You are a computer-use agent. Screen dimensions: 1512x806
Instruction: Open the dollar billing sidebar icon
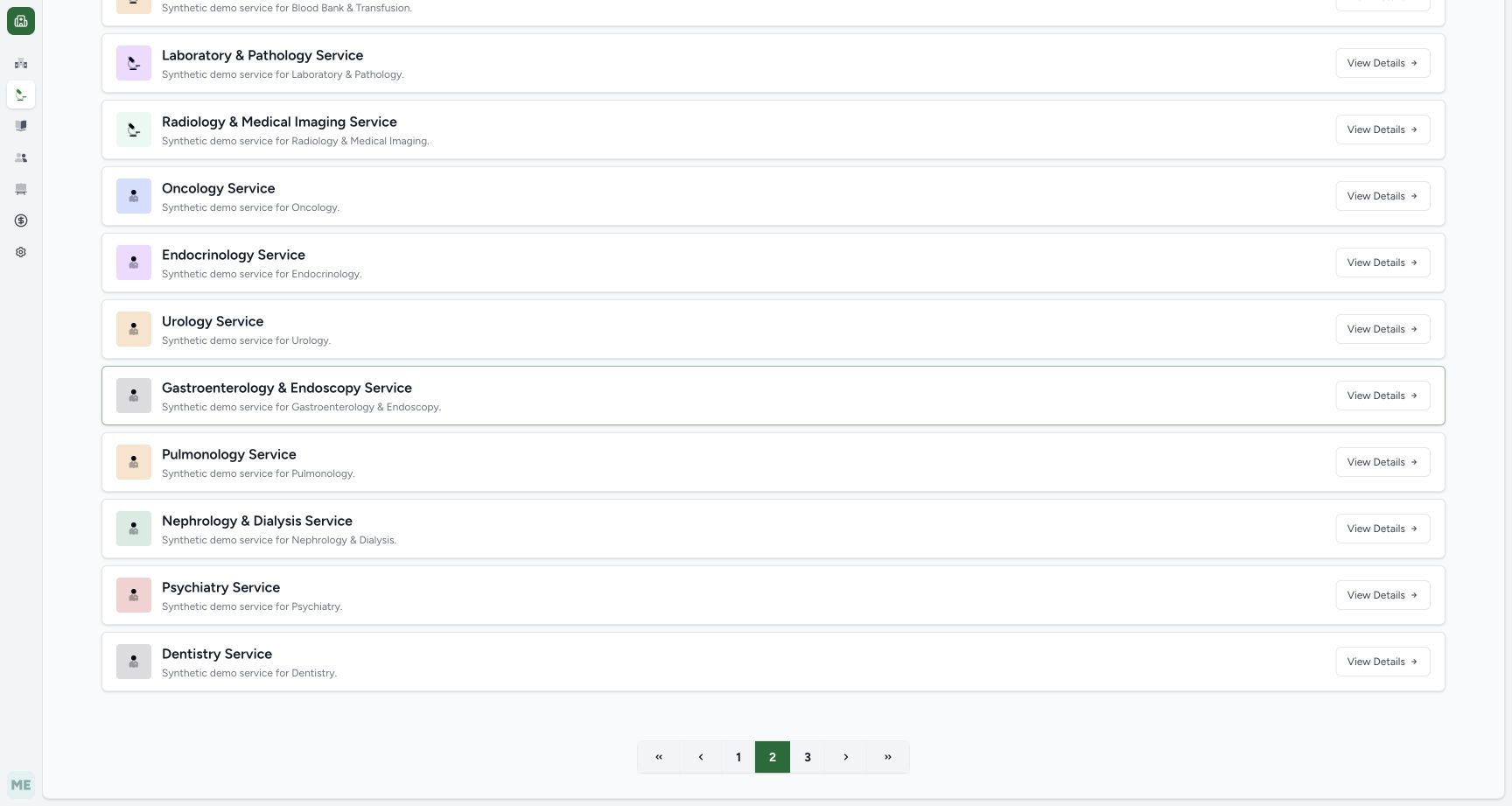click(x=21, y=221)
